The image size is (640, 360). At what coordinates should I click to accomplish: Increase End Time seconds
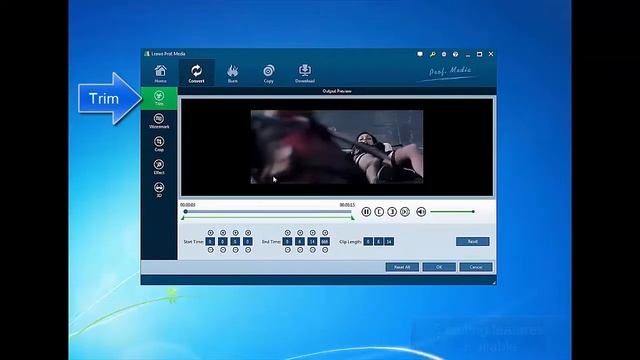tap(313, 233)
